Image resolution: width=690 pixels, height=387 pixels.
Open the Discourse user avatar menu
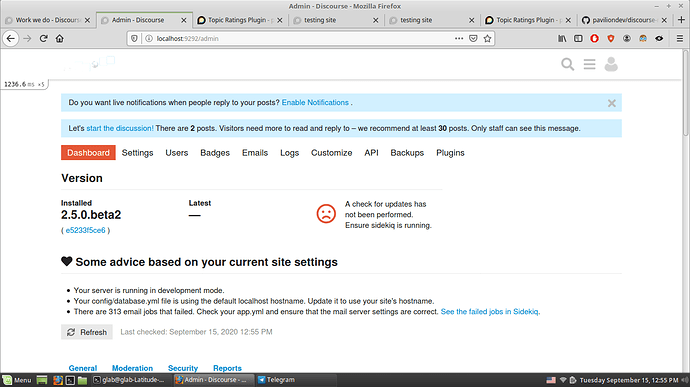pos(611,64)
